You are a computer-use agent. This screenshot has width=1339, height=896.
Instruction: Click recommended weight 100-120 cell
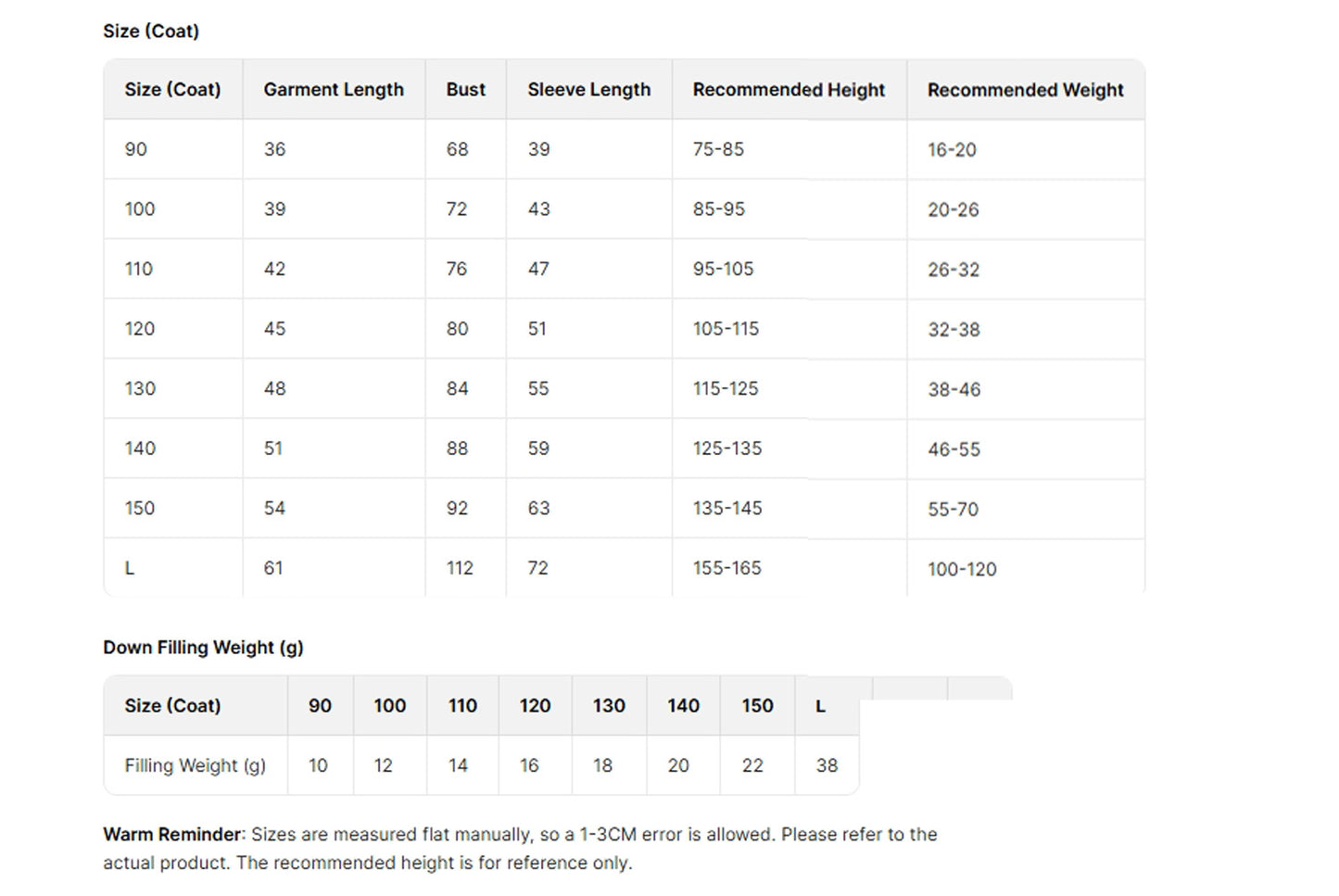tap(962, 569)
